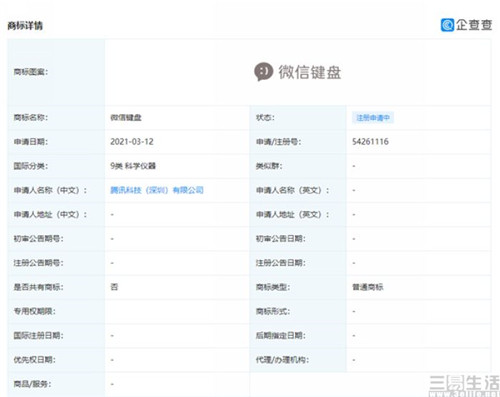Click the 国际分类 label
The height and width of the screenshot is (397, 500).
(x=31, y=166)
